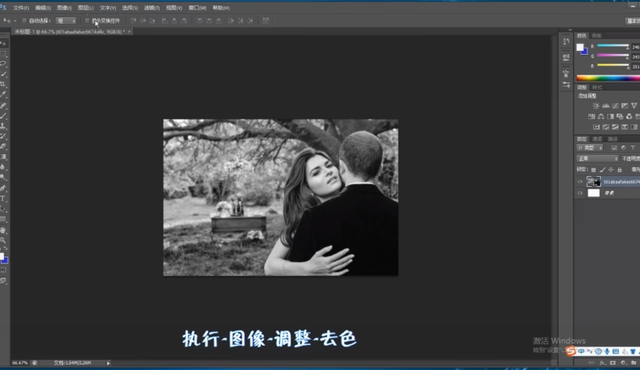Open the 文件 (File) menu
This screenshot has width=640, height=370.
coord(21,8)
